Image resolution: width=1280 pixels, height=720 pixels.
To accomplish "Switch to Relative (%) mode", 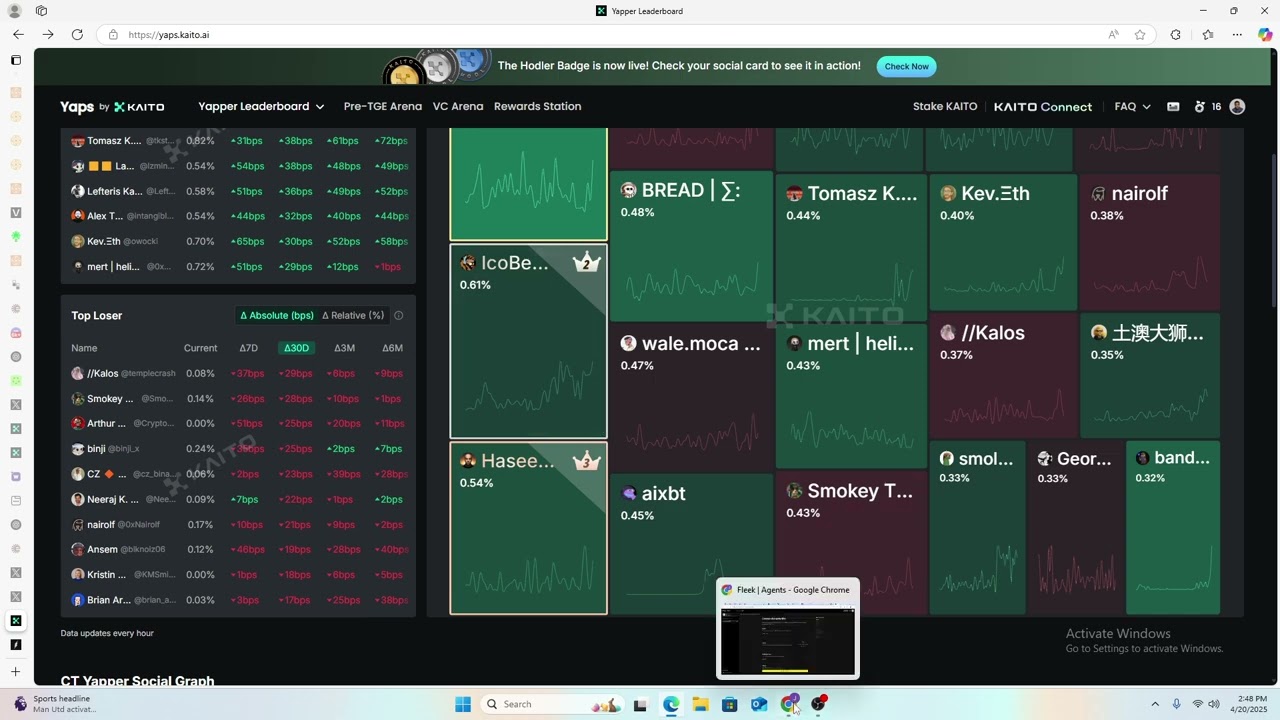I will pyautogui.click(x=353, y=315).
